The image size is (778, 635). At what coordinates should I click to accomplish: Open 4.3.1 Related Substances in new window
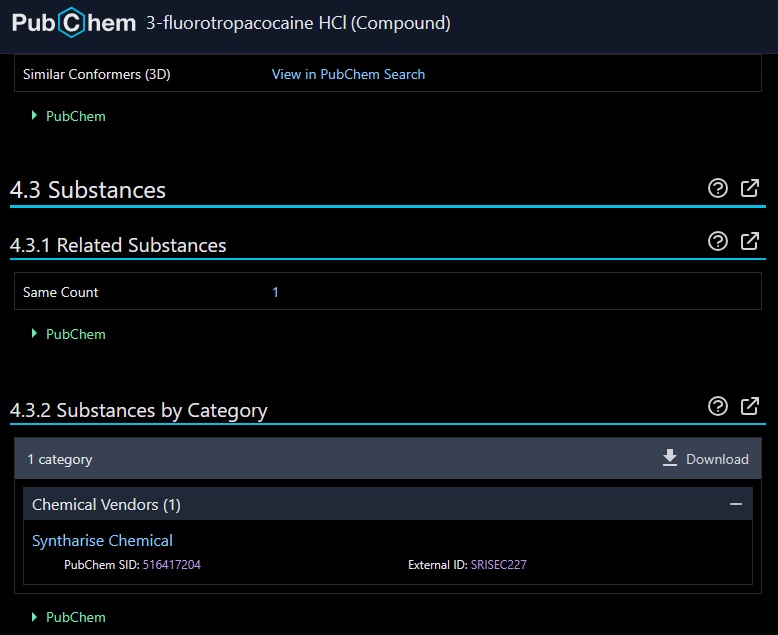click(750, 241)
